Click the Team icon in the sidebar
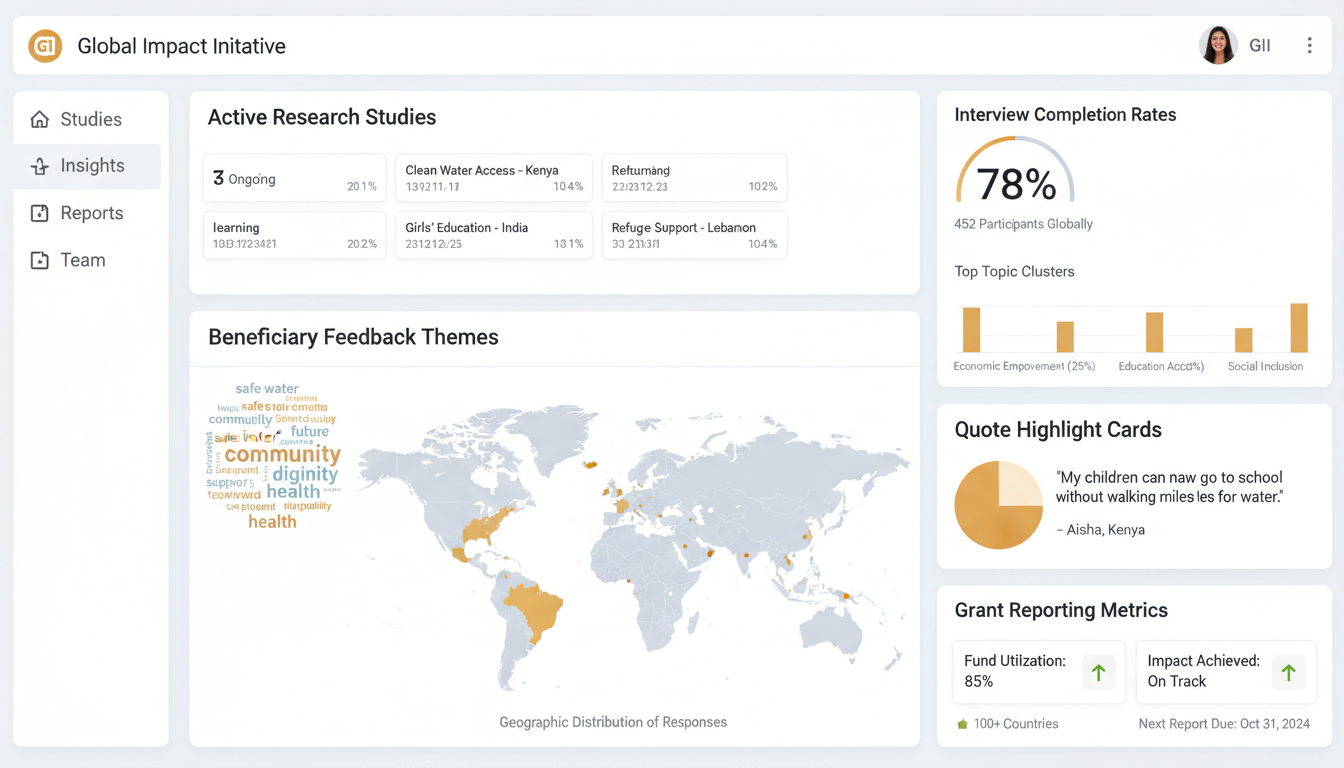The height and width of the screenshot is (768, 1344). (38, 259)
